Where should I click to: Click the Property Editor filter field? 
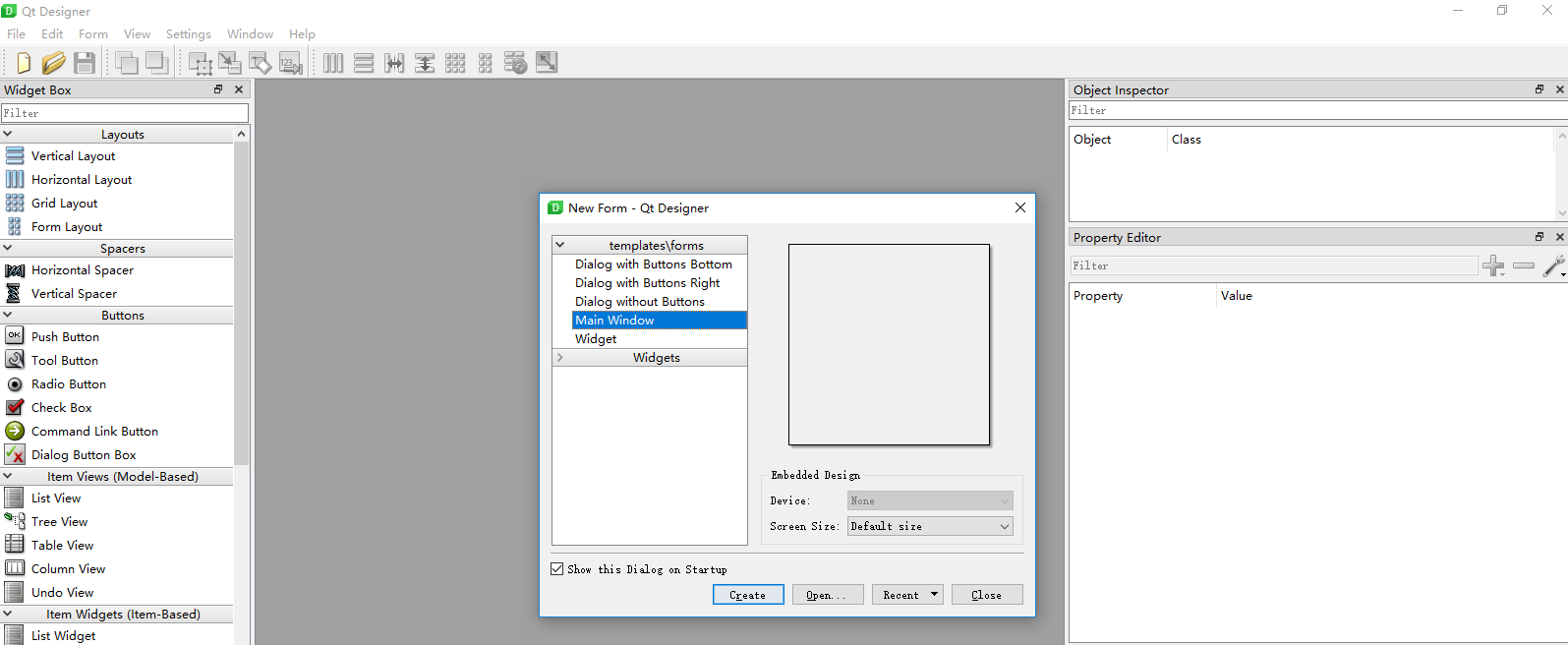tap(1274, 265)
